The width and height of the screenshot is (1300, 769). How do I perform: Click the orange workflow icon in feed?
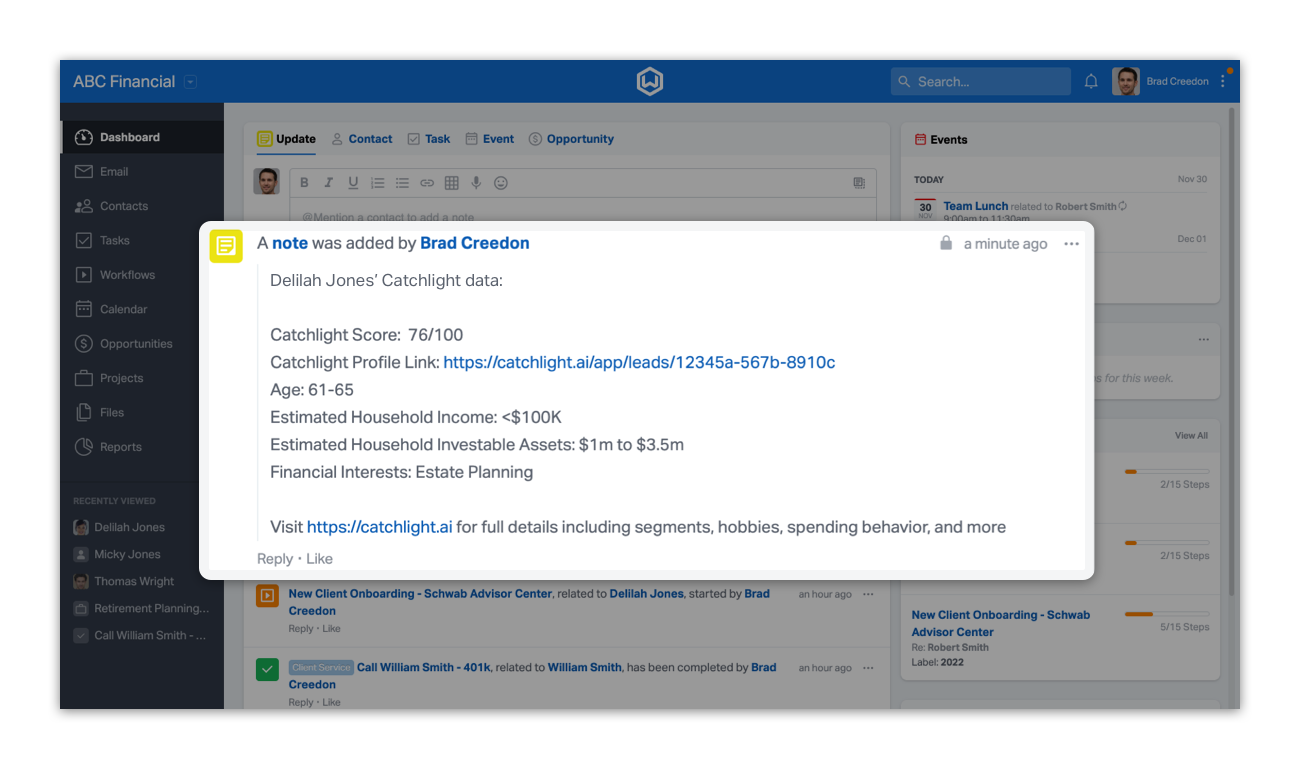pos(267,596)
